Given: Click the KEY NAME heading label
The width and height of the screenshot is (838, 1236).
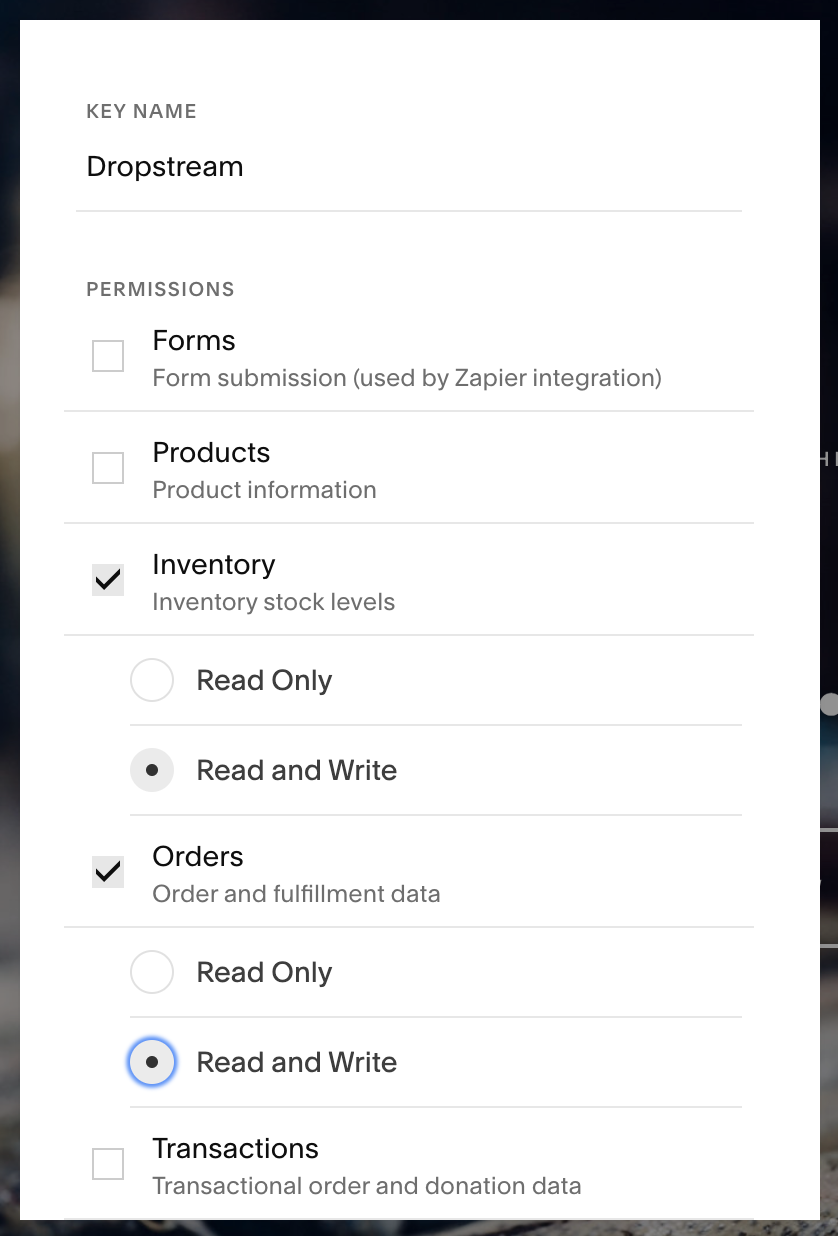Looking at the screenshot, I should 142,111.
